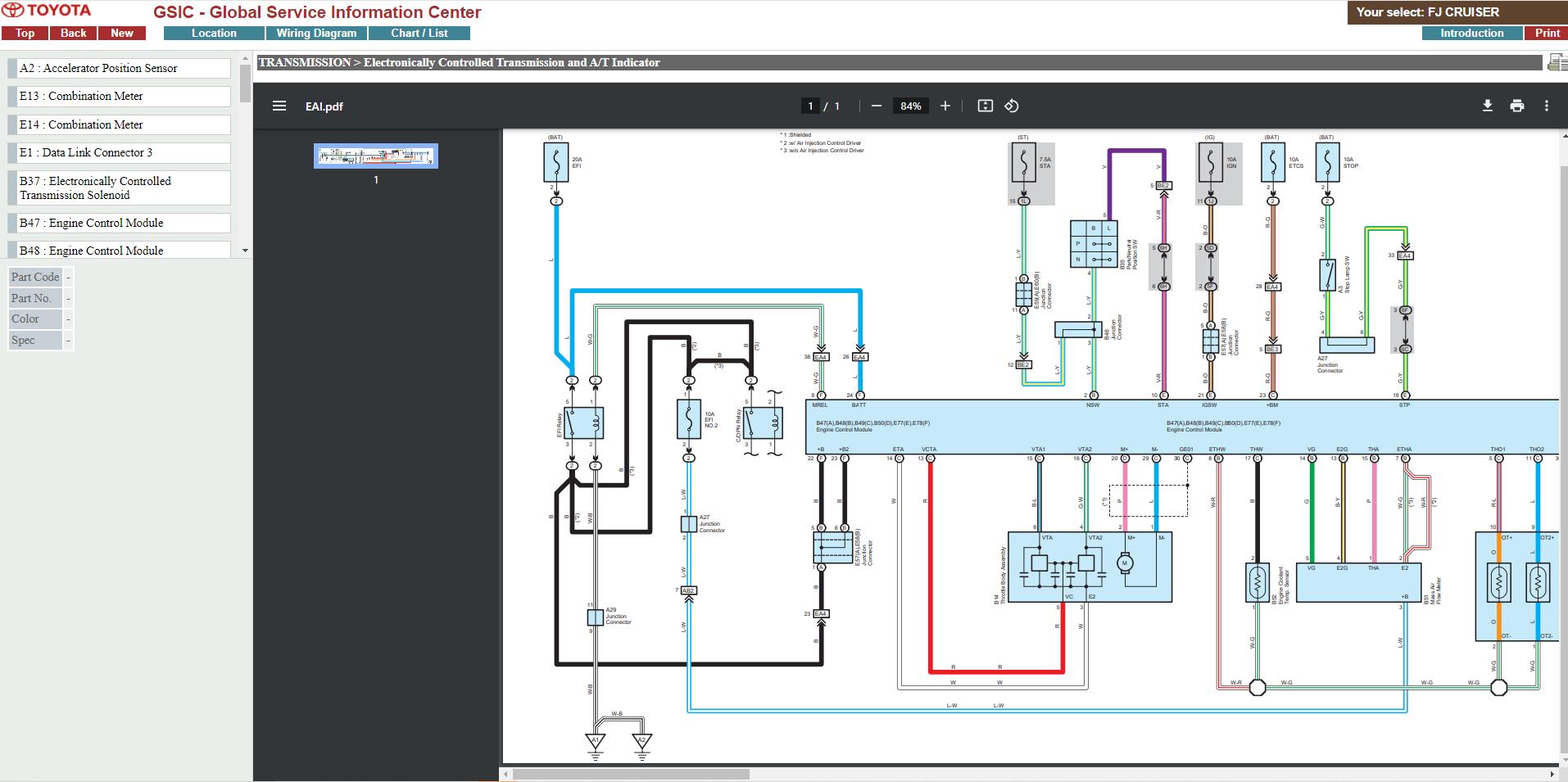The image size is (1568, 782).
Task: Select A2 : Accelerator Position Sensor
Action: pos(119,69)
